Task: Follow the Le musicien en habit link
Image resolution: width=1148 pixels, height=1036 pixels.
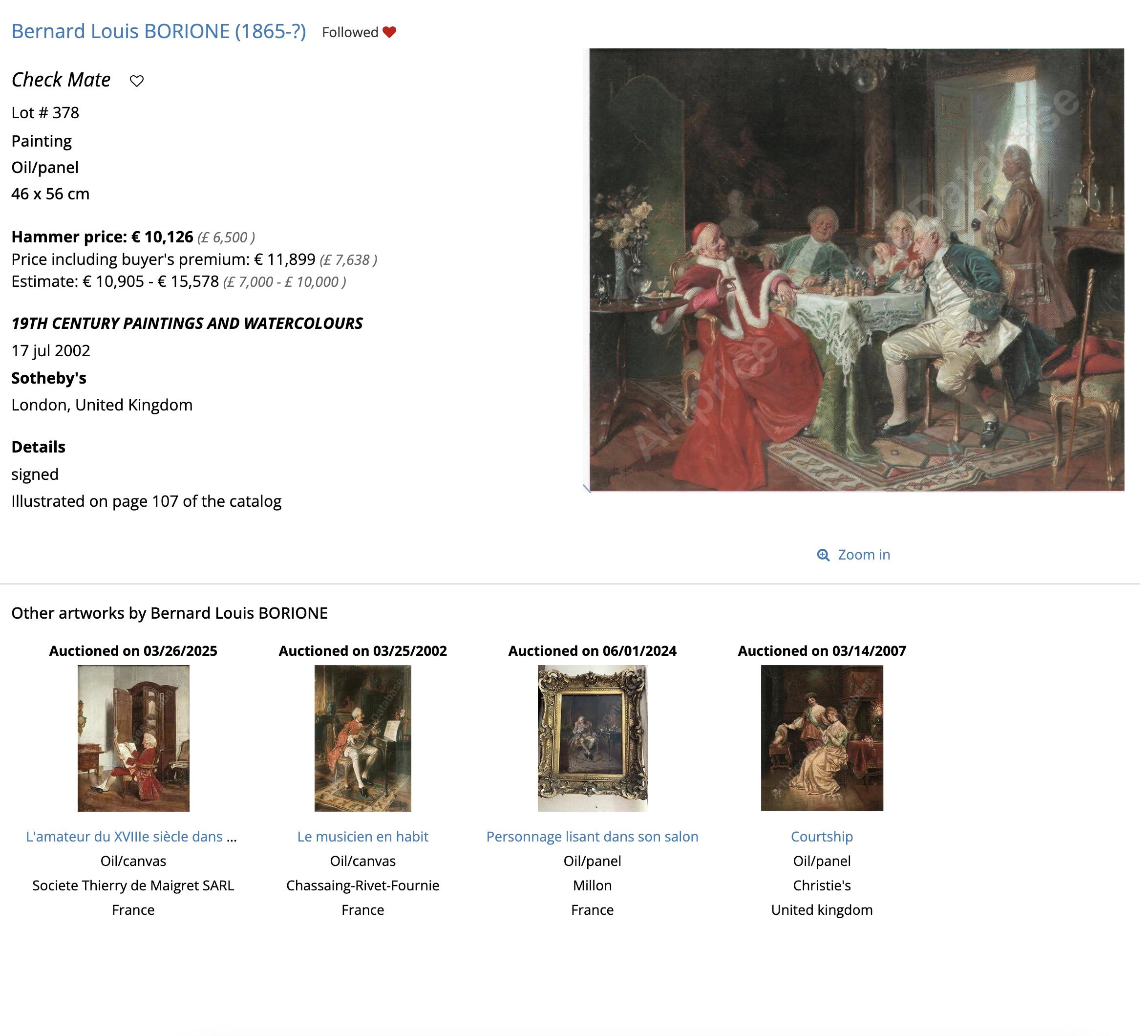Action: point(363,836)
